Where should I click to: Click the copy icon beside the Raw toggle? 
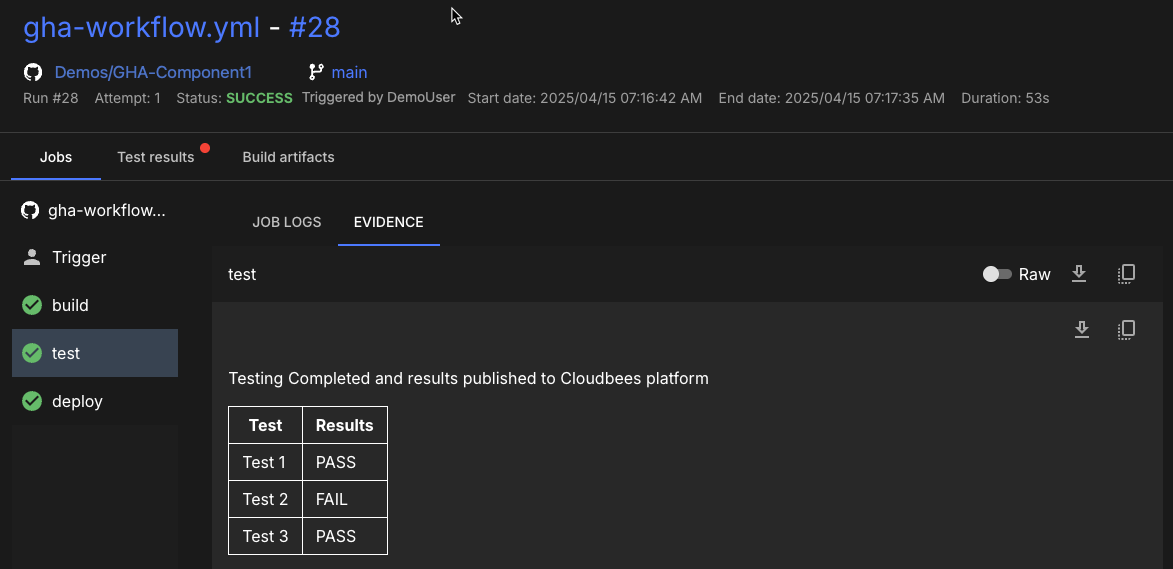click(1126, 274)
